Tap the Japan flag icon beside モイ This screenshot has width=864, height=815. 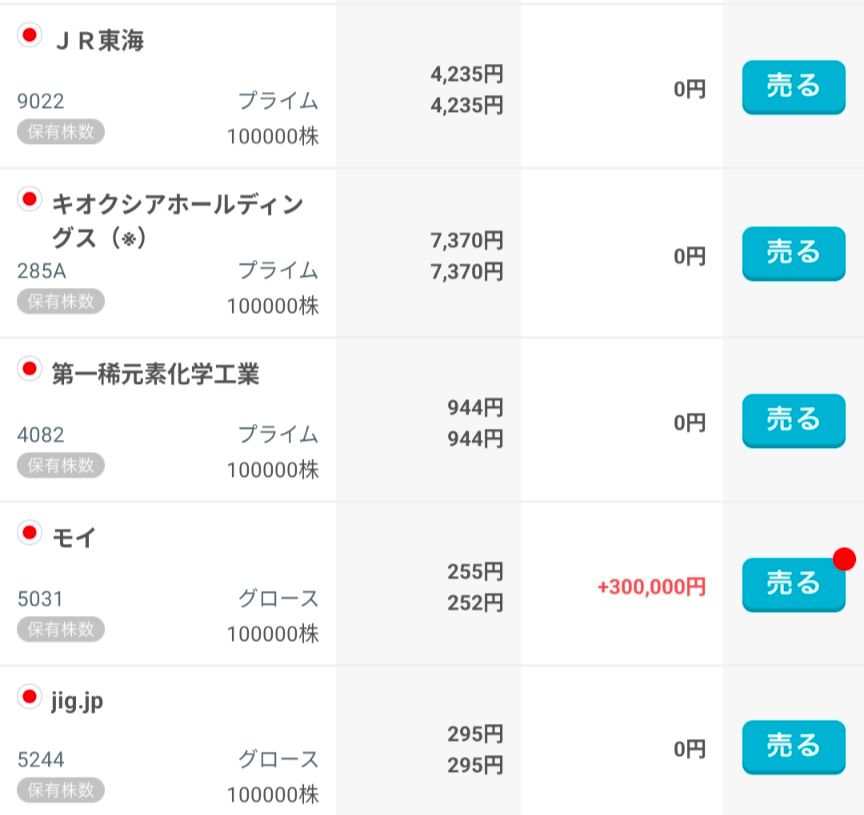pos(30,534)
